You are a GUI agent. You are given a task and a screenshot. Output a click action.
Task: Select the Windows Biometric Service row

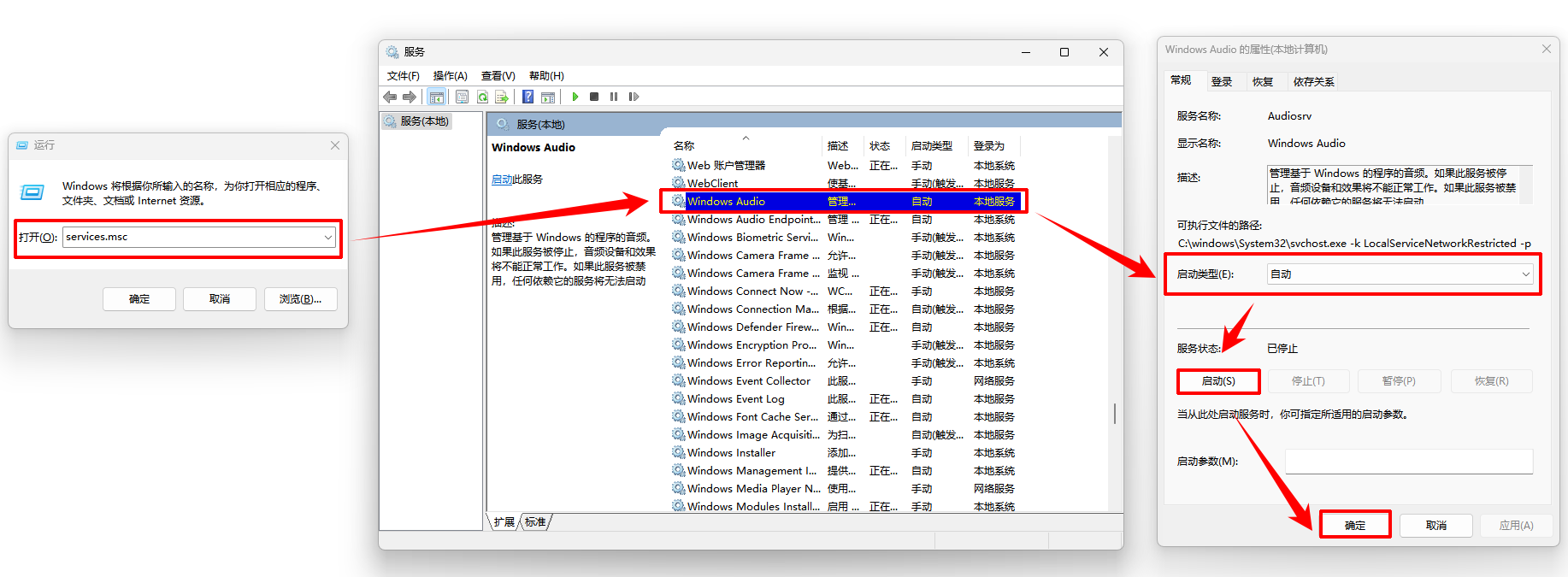[x=846, y=238]
